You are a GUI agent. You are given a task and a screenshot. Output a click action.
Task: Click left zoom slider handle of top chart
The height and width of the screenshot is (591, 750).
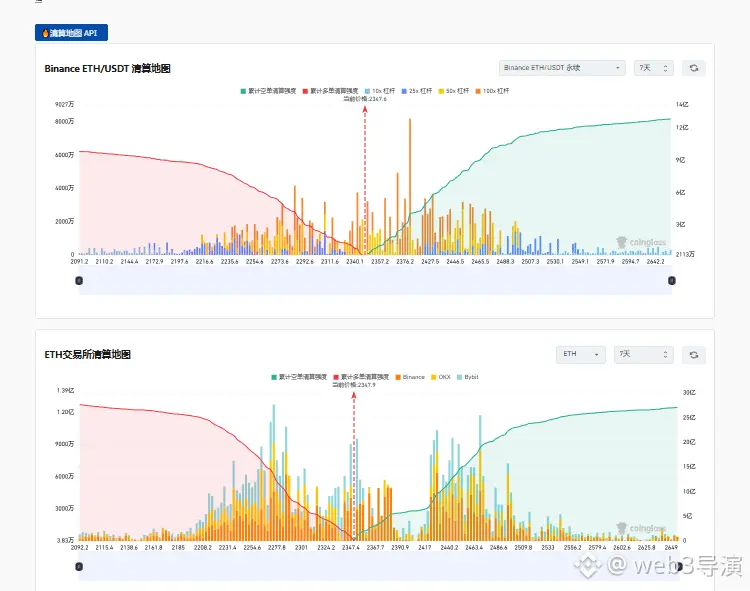[x=79, y=281]
